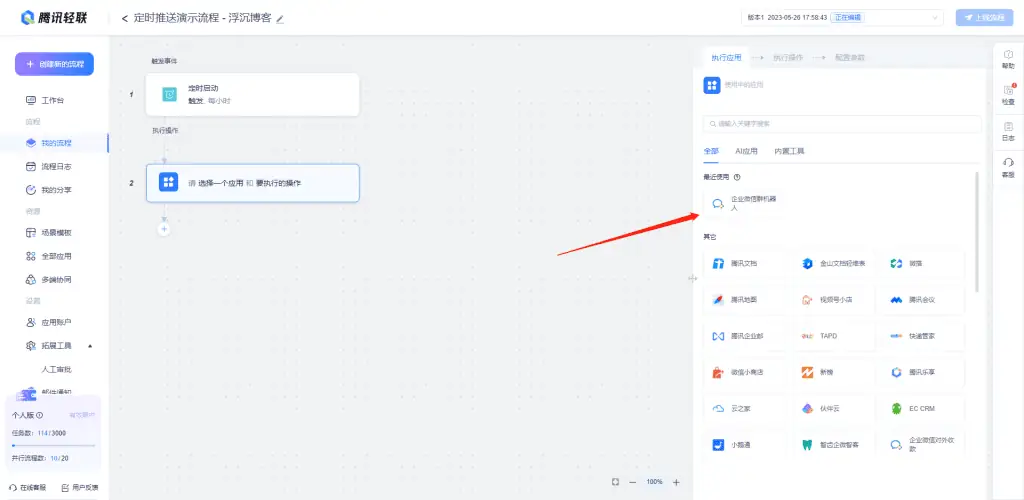The width and height of the screenshot is (1024, 500).
Task: Switch to the 内置工具 tab
Action: click(789, 151)
